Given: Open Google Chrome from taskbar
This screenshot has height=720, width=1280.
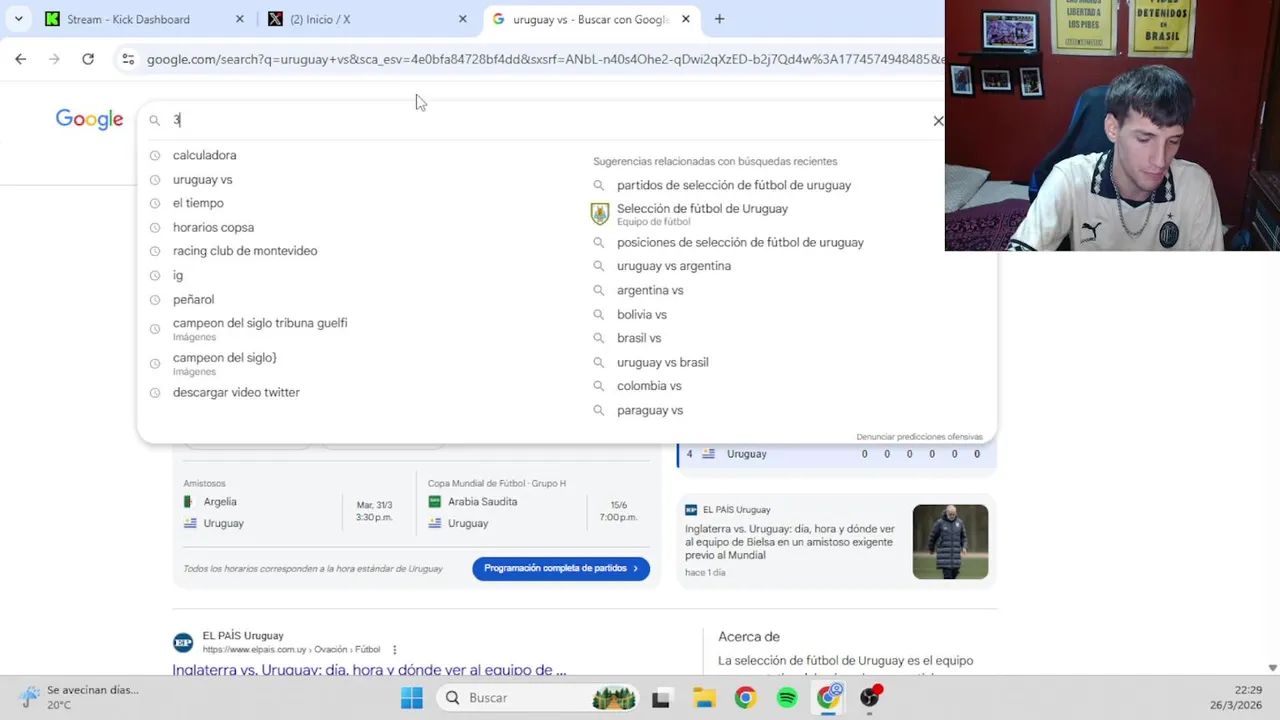Looking at the screenshot, I should click(745, 698).
